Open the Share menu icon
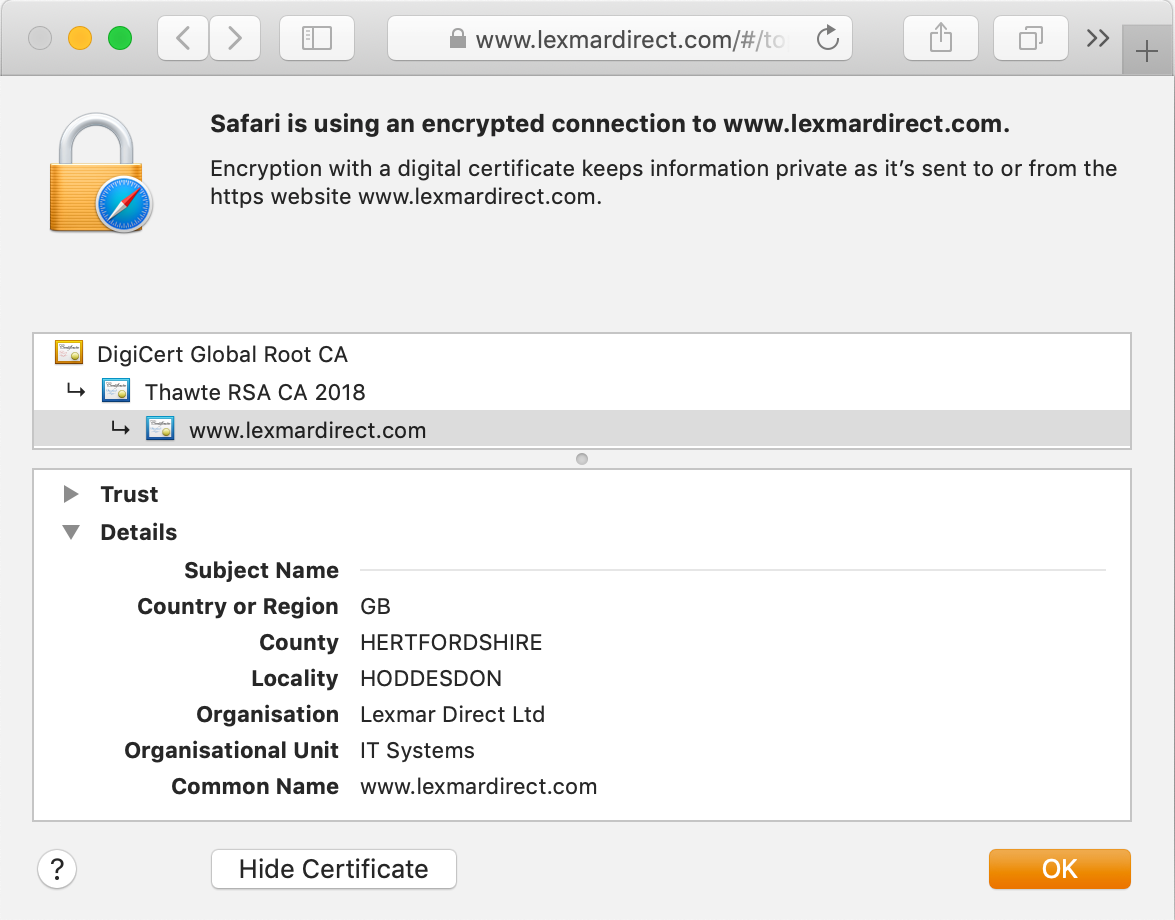The width and height of the screenshot is (1175, 920). [940, 38]
